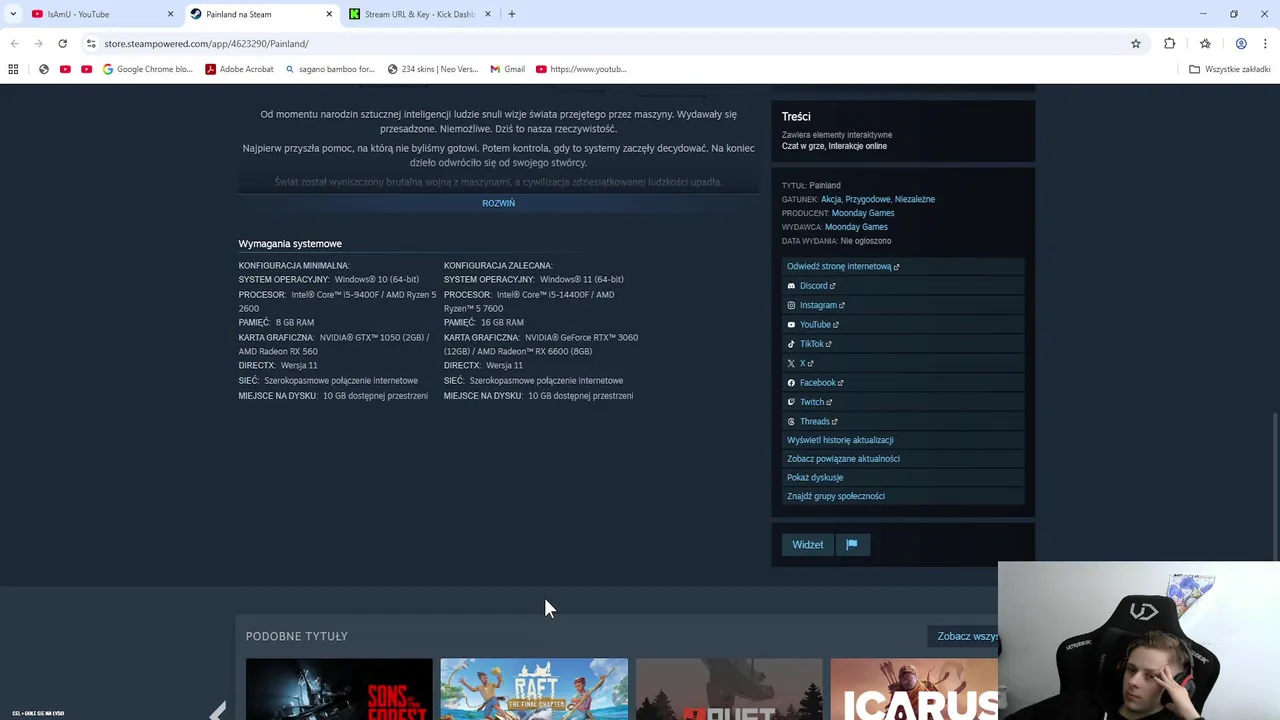Screen dimensions: 1280x720
Task: Open the Sons of the Forest thumbnail
Action: tap(339, 689)
